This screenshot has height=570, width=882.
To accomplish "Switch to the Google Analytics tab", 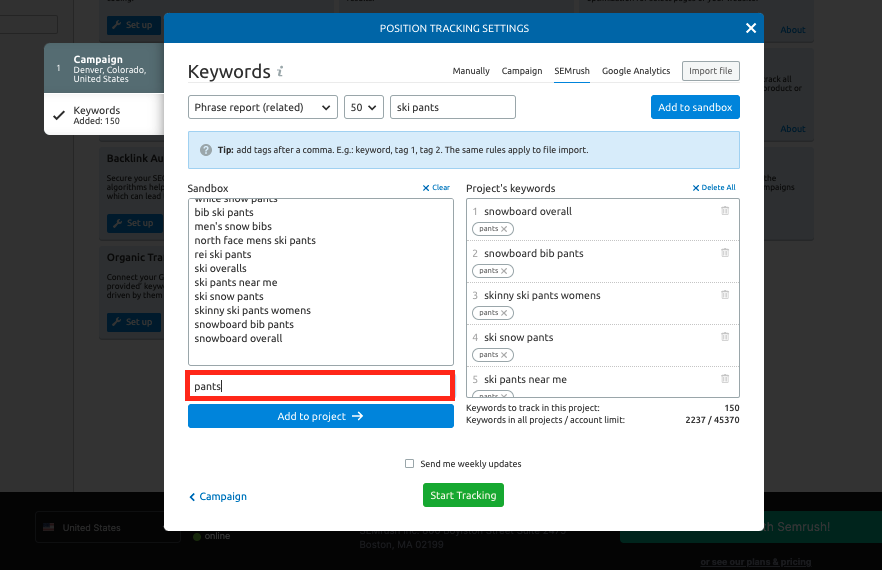I will tap(635, 71).
